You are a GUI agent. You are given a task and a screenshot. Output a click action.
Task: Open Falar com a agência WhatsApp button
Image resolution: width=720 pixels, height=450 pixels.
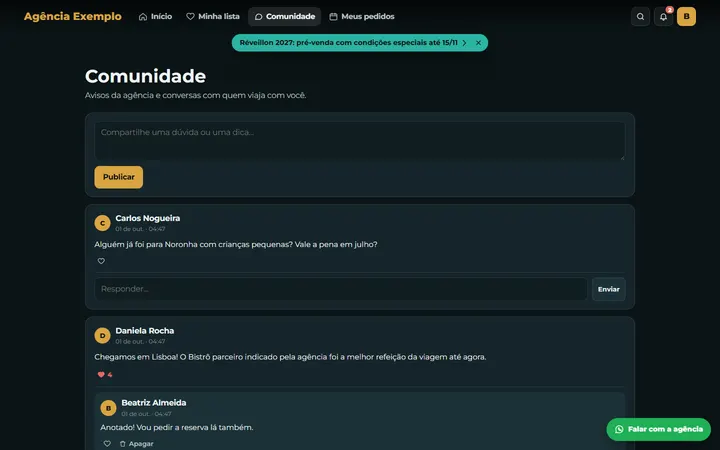[x=658, y=429]
